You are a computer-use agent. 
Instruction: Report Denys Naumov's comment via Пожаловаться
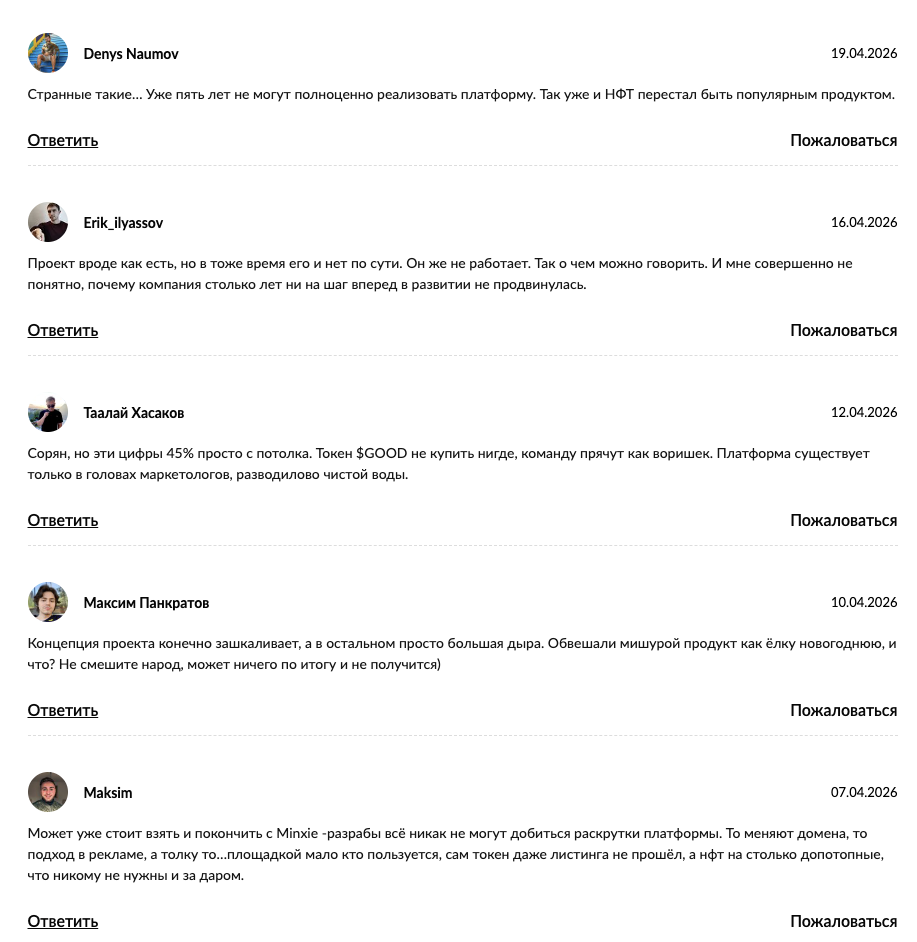(843, 140)
